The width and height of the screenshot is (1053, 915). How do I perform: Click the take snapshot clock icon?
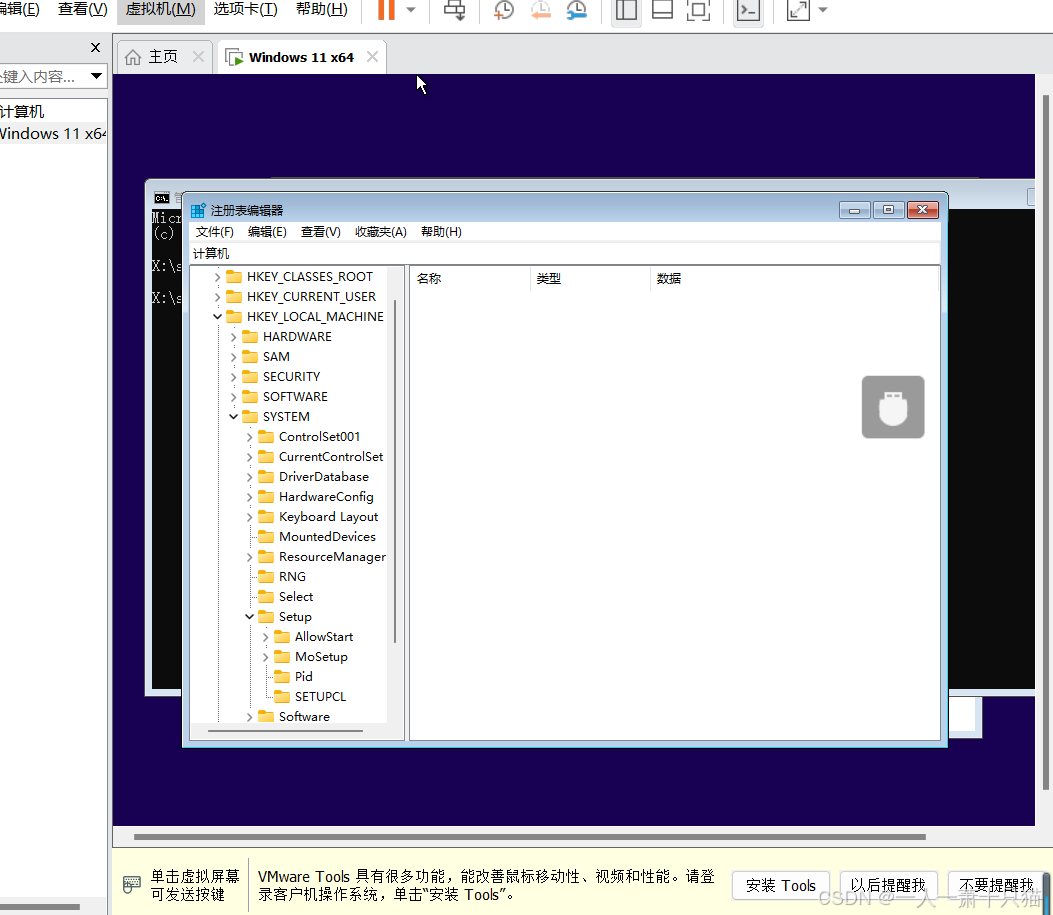point(504,10)
